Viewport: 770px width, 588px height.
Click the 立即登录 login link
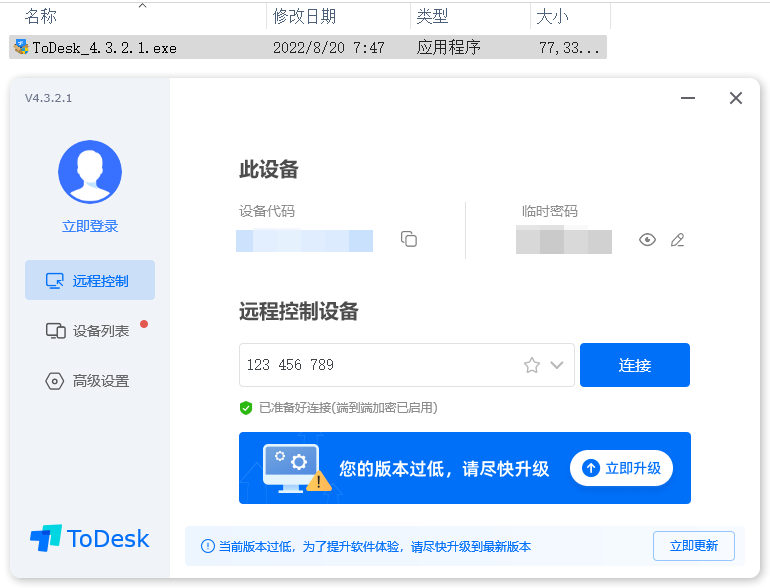click(x=90, y=226)
